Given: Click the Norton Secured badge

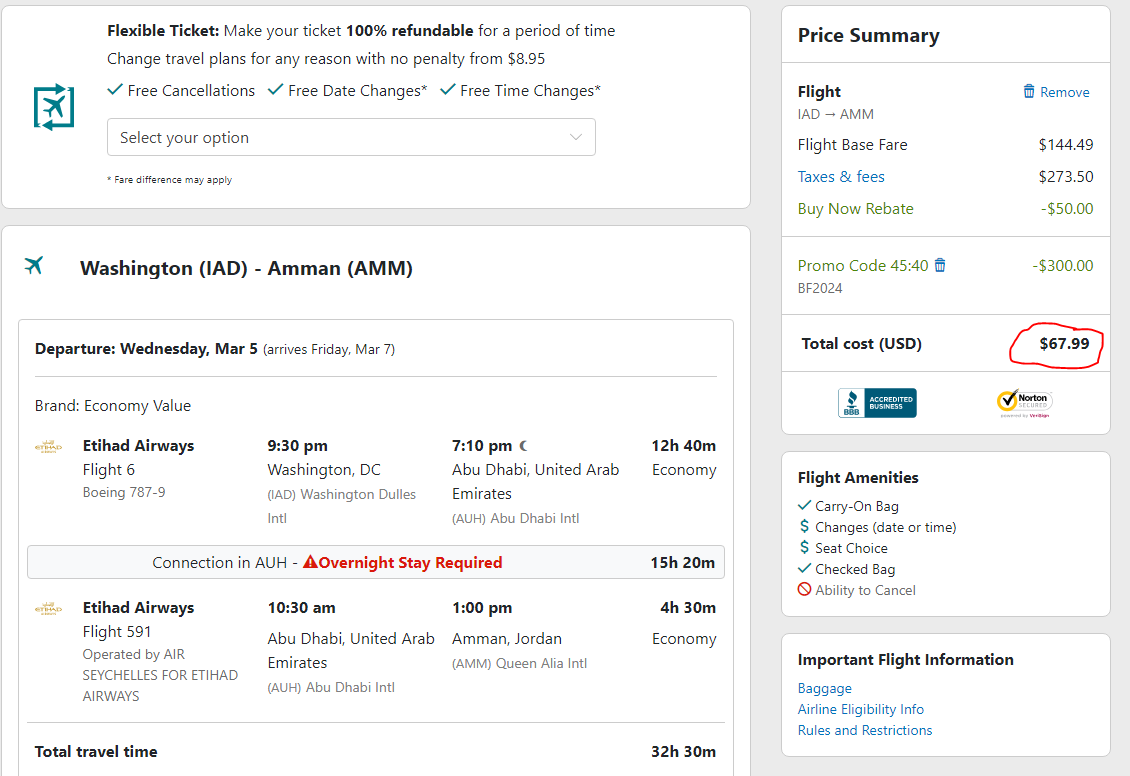Looking at the screenshot, I should click(x=1024, y=403).
